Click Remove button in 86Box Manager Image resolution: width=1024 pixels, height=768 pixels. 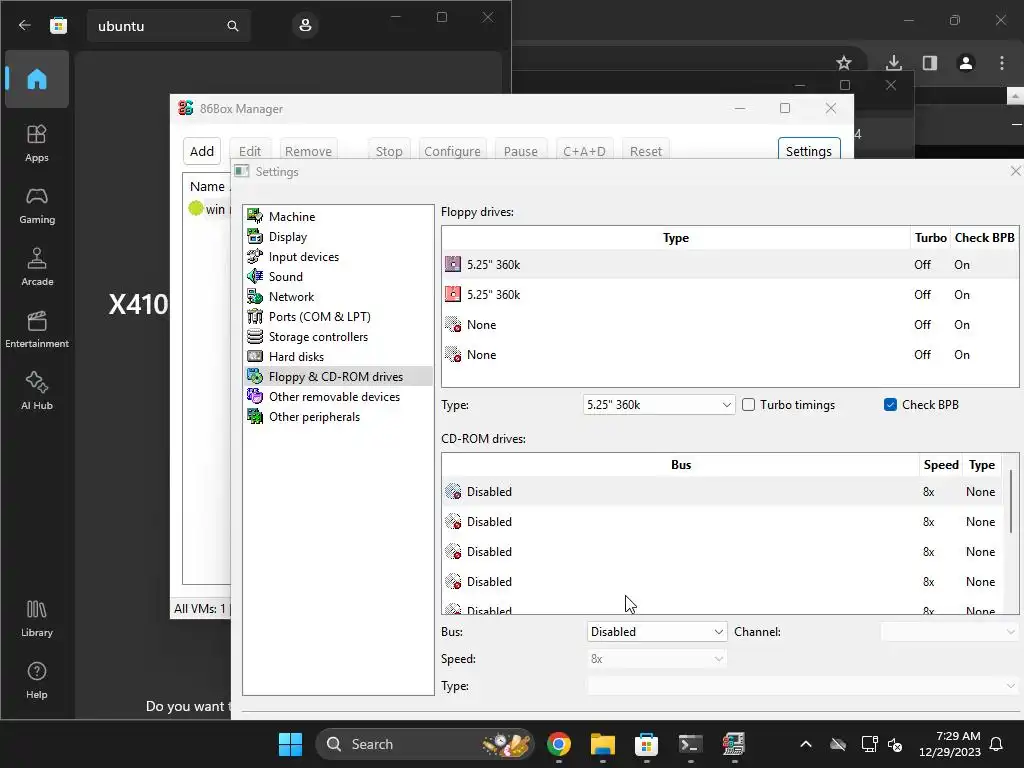(308, 151)
